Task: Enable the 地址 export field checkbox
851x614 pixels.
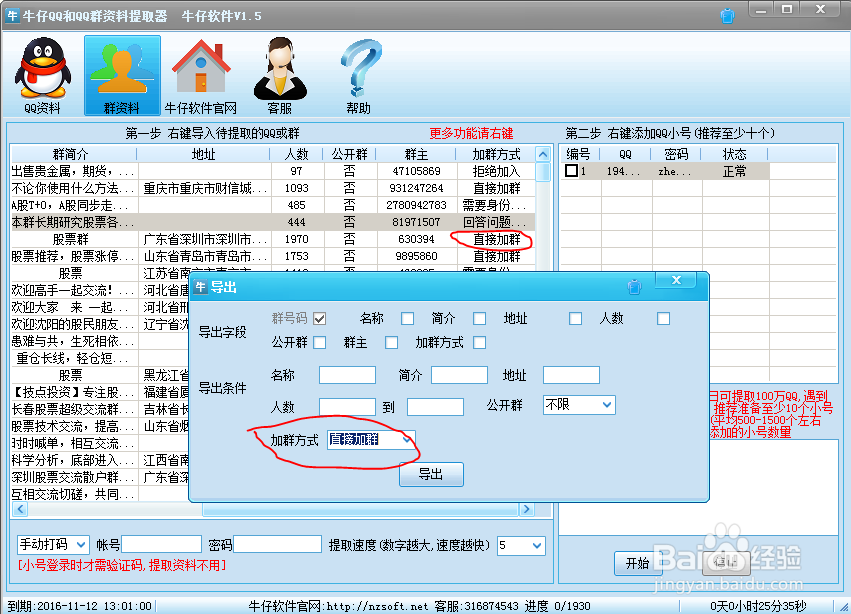Action: (575, 319)
